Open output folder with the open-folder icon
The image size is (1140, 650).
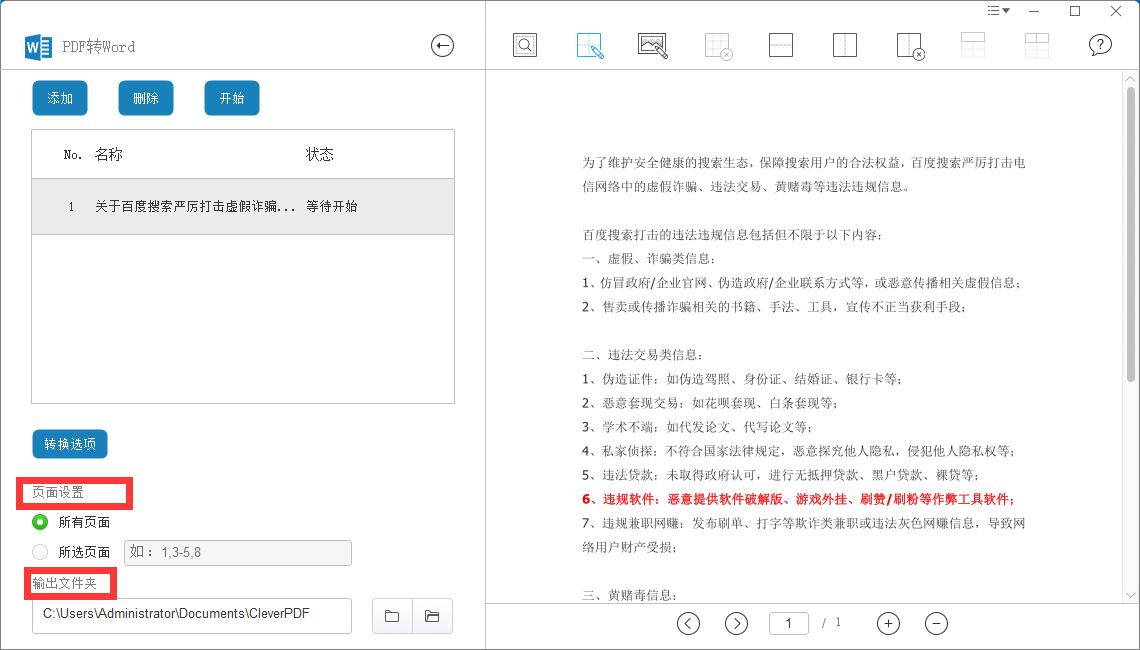pos(432,616)
